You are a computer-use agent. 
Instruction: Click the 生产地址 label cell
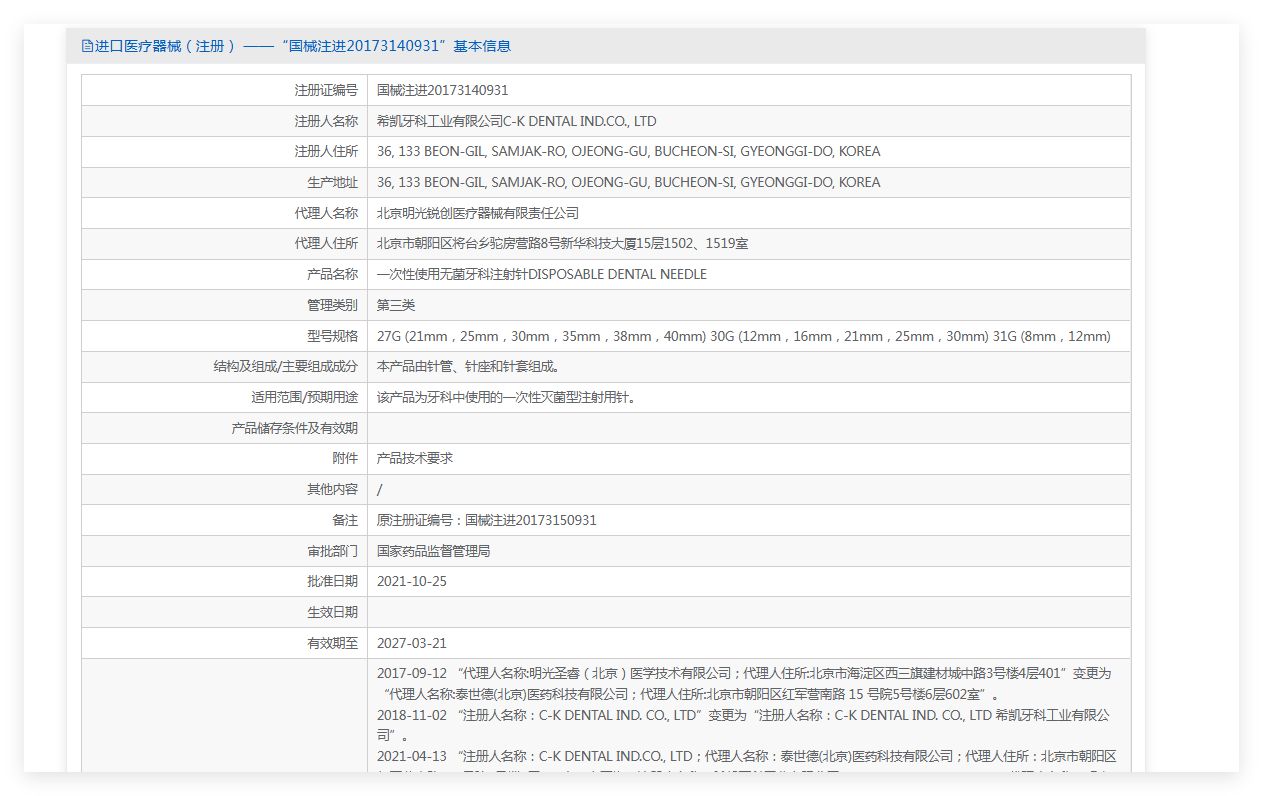[x=224, y=182]
